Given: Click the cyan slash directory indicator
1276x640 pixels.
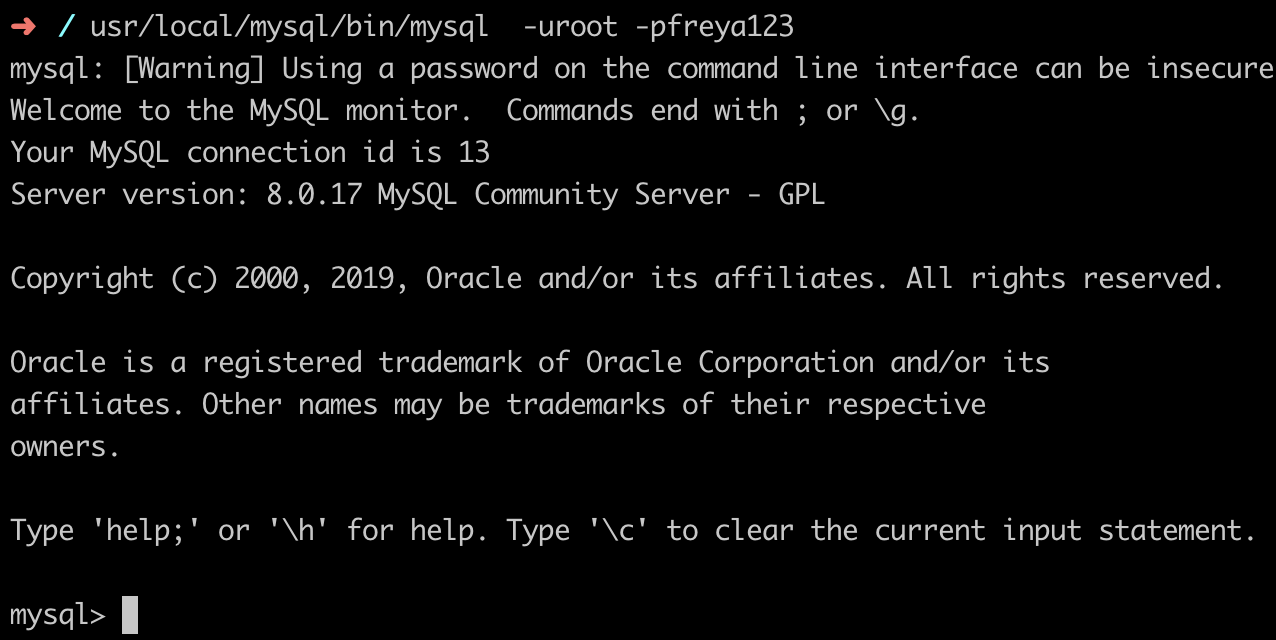Looking at the screenshot, I should 67,27.
